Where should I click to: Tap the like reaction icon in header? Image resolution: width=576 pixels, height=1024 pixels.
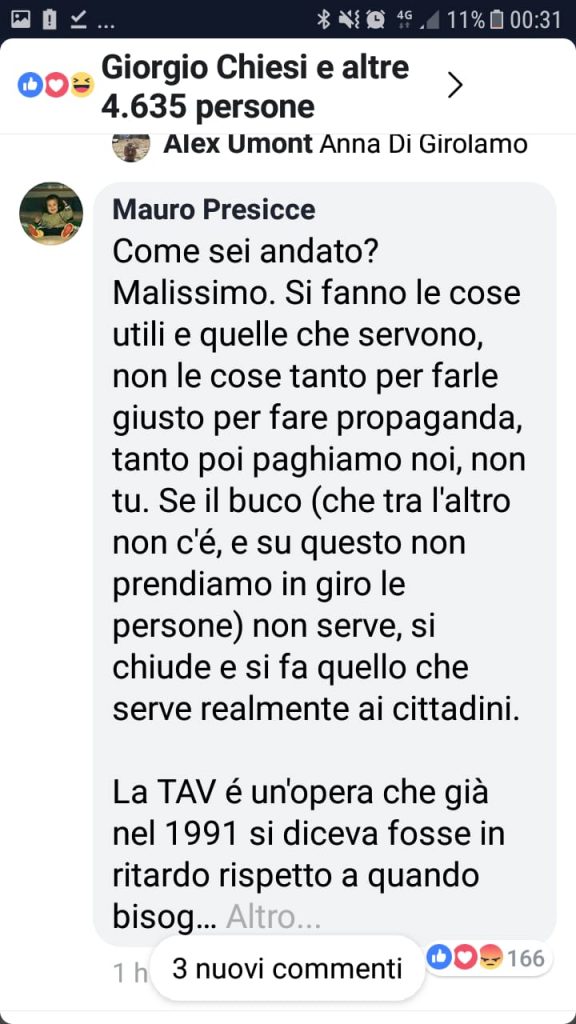pyautogui.click(x=30, y=86)
